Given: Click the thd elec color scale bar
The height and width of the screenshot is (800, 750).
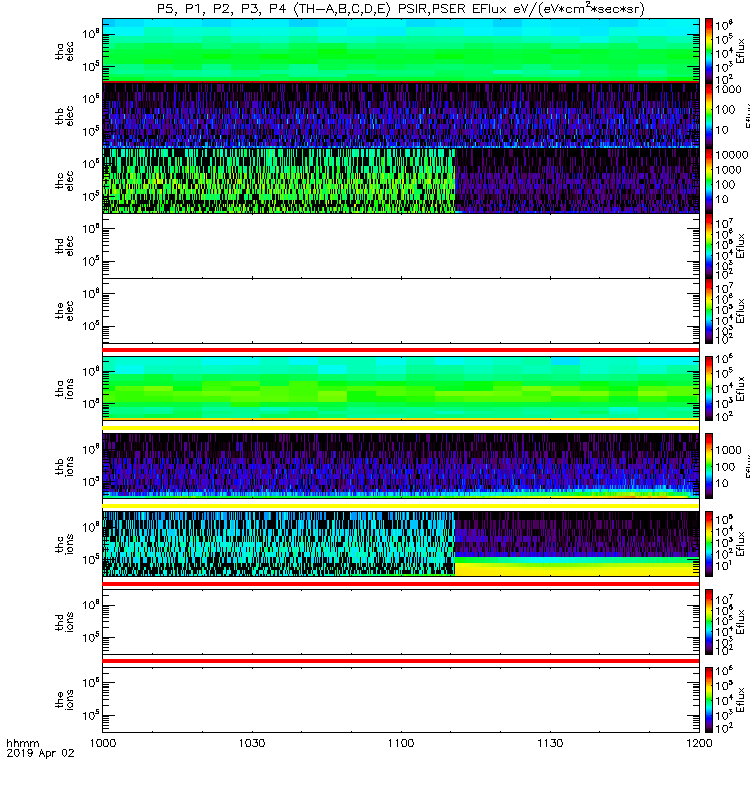Looking at the screenshot, I should [709, 245].
